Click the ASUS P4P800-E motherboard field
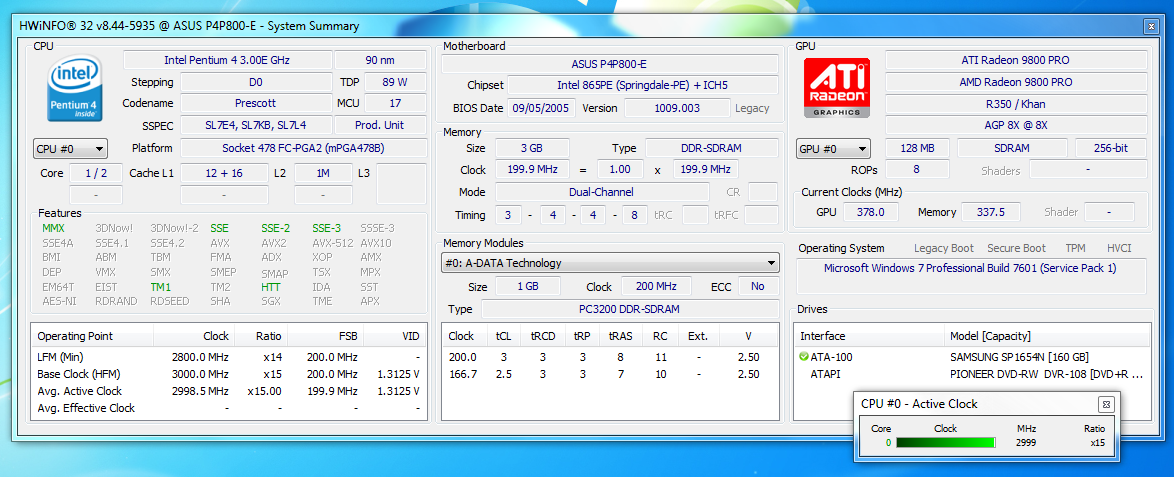The height and width of the screenshot is (477, 1174). pyautogui.click(x=610, y=64)
